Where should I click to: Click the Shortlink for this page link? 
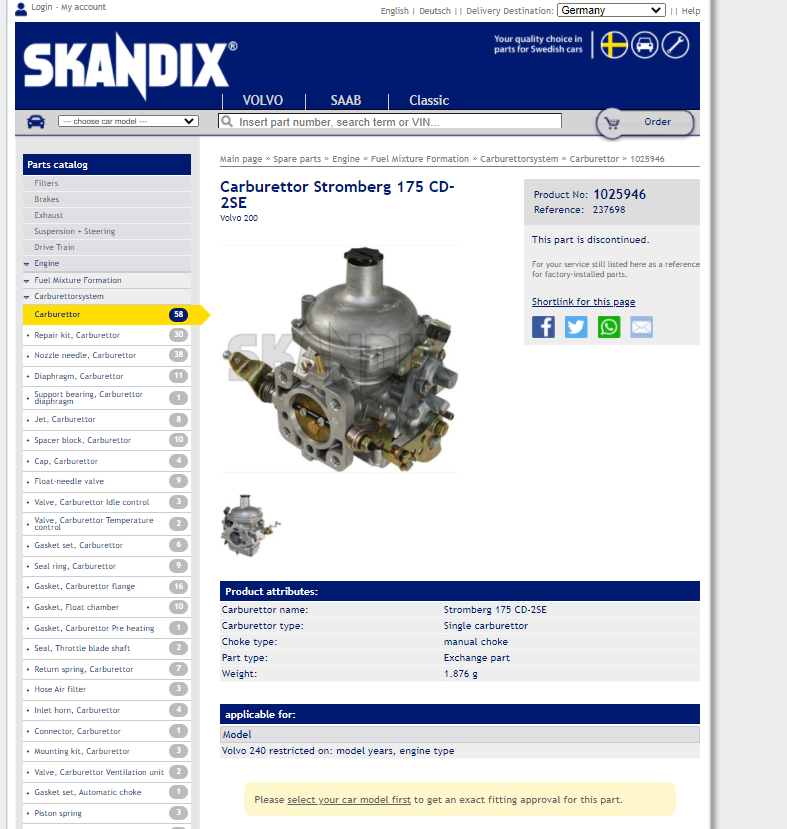tap(583, 302)
